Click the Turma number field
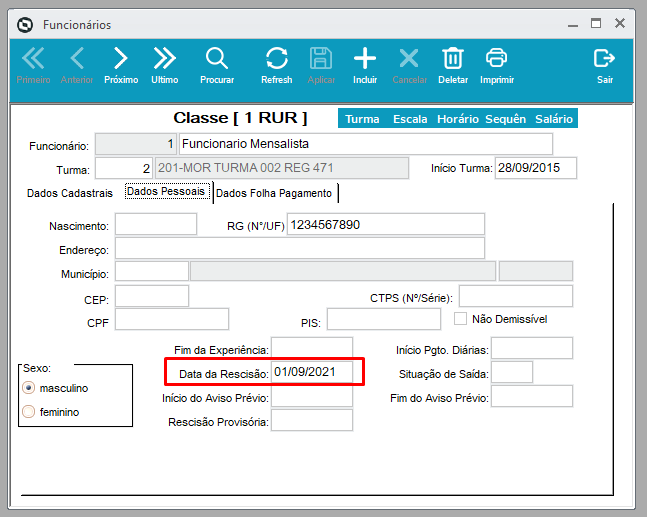 [x=124, y=168]
